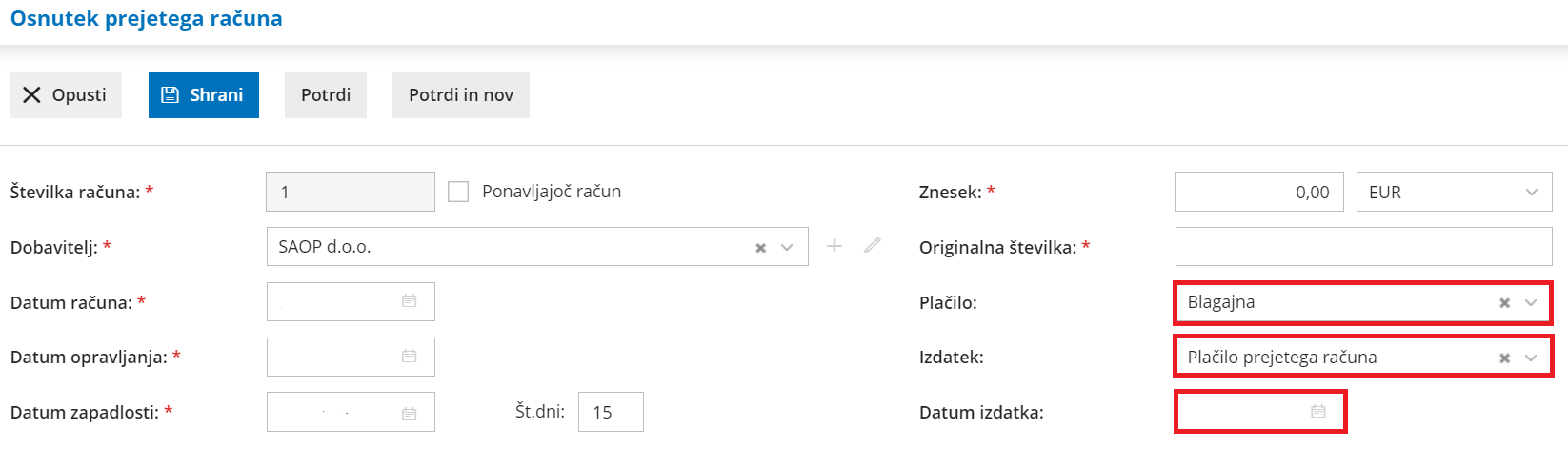The height and width of the screenshot is (450, 1568).
Task: Add new supplier with plus icon
Action: point(834,246)
